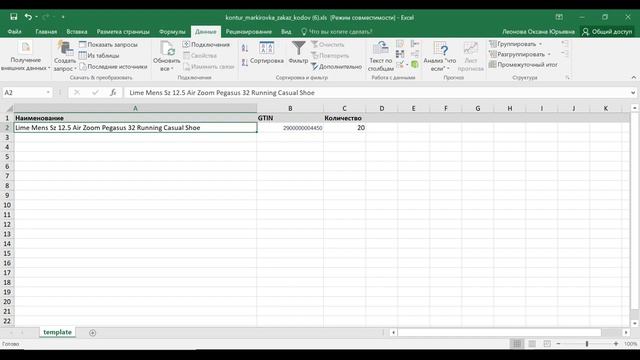Click the Количество header cell
The width and height of the screenshot is (640, 360).
pos(344,118)
